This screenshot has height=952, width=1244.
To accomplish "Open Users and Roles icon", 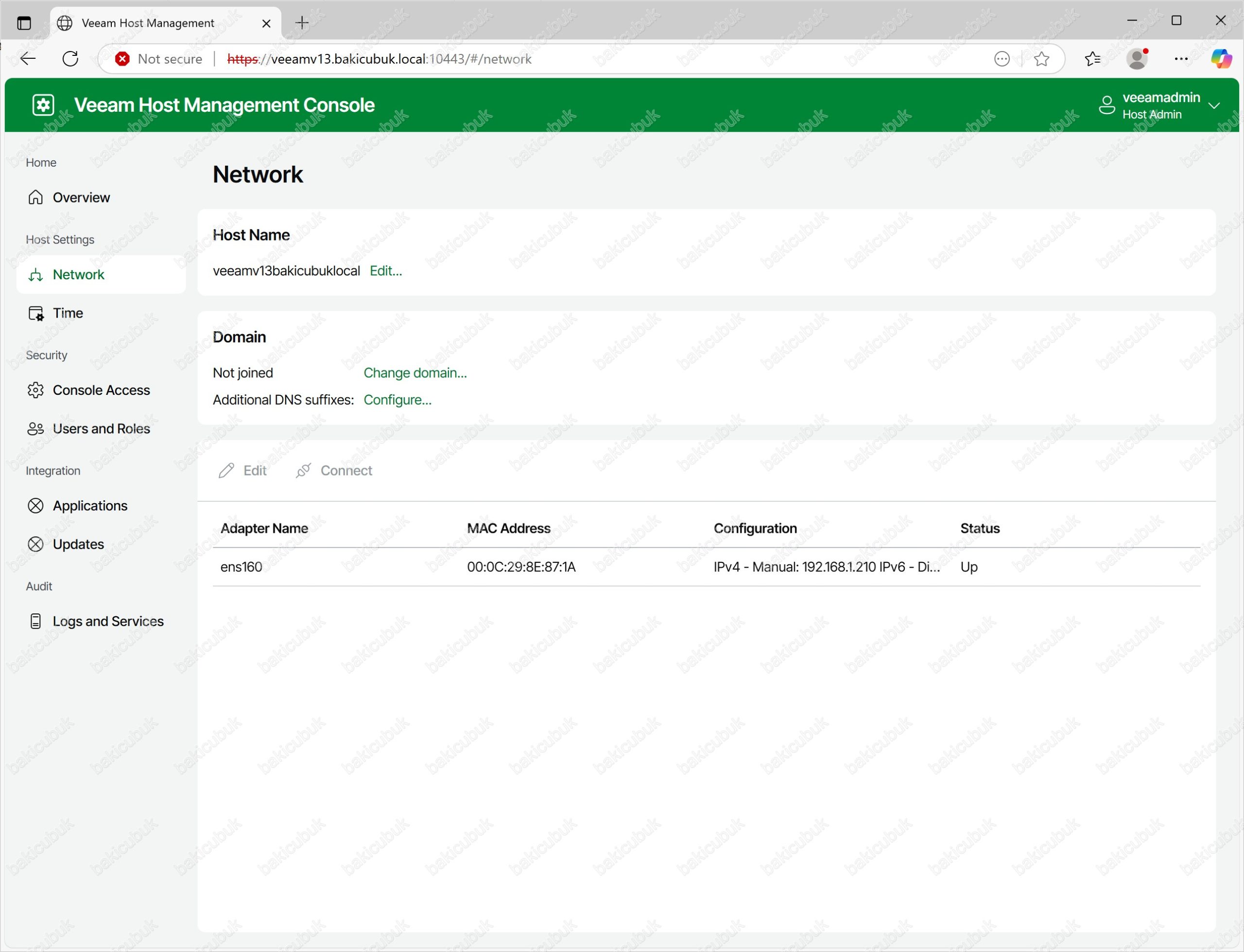I will [36, 429].
